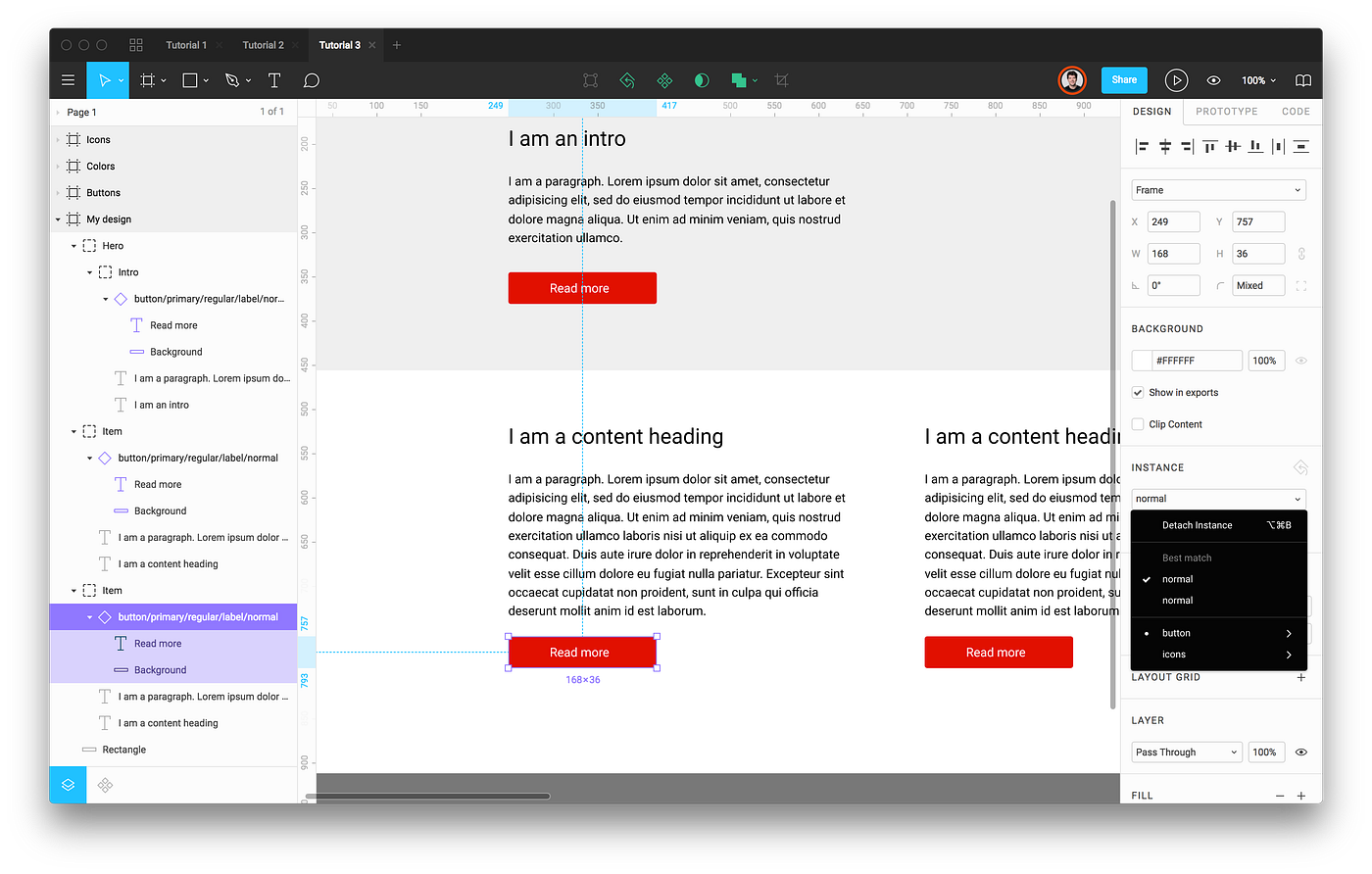Expand the Page 1 pages list

point(58,113)
